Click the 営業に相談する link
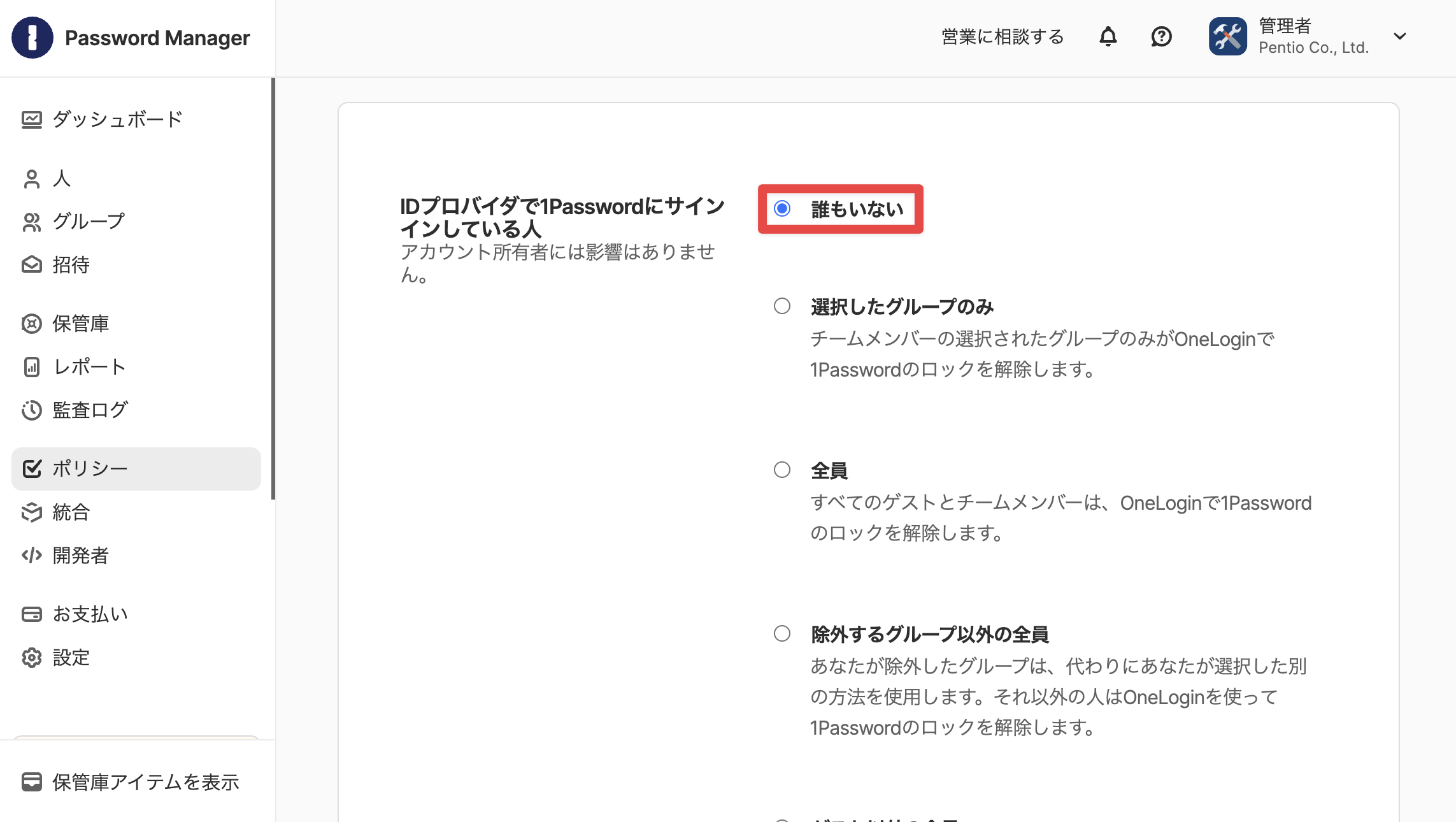Screen dimensions: 1456x822 coord(1003,37)
